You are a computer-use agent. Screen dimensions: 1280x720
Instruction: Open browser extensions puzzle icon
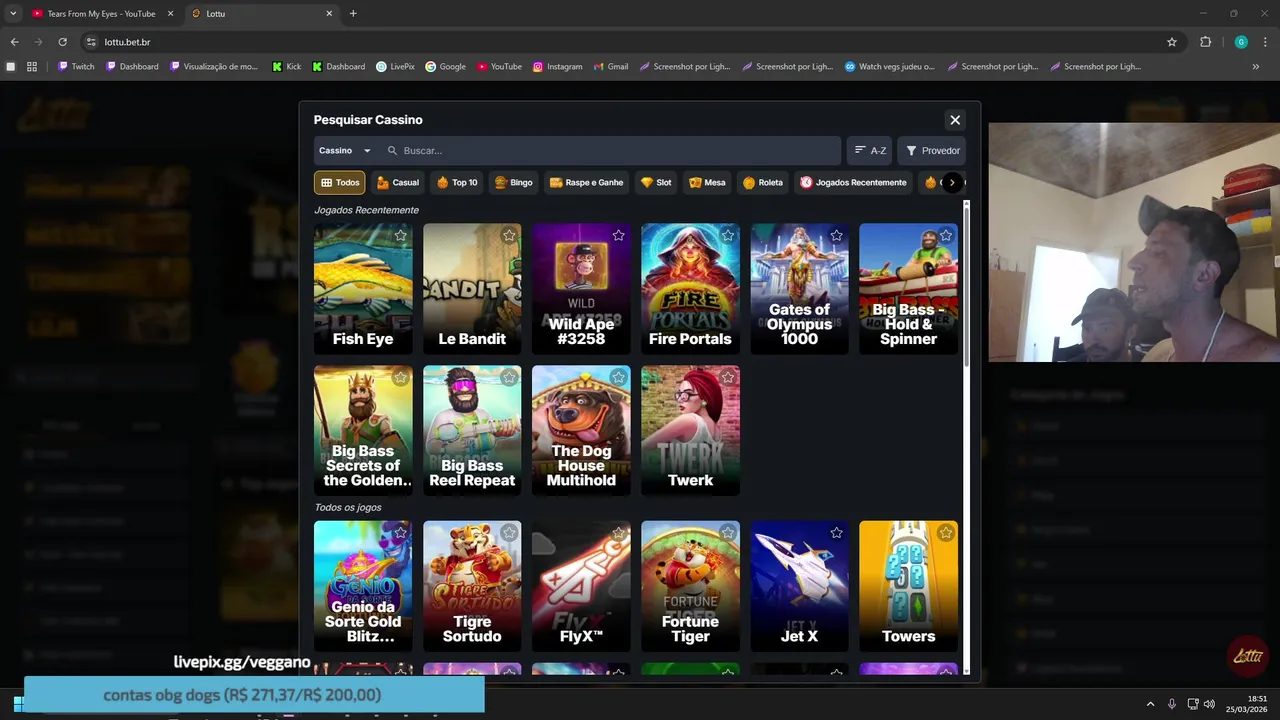1205,42
